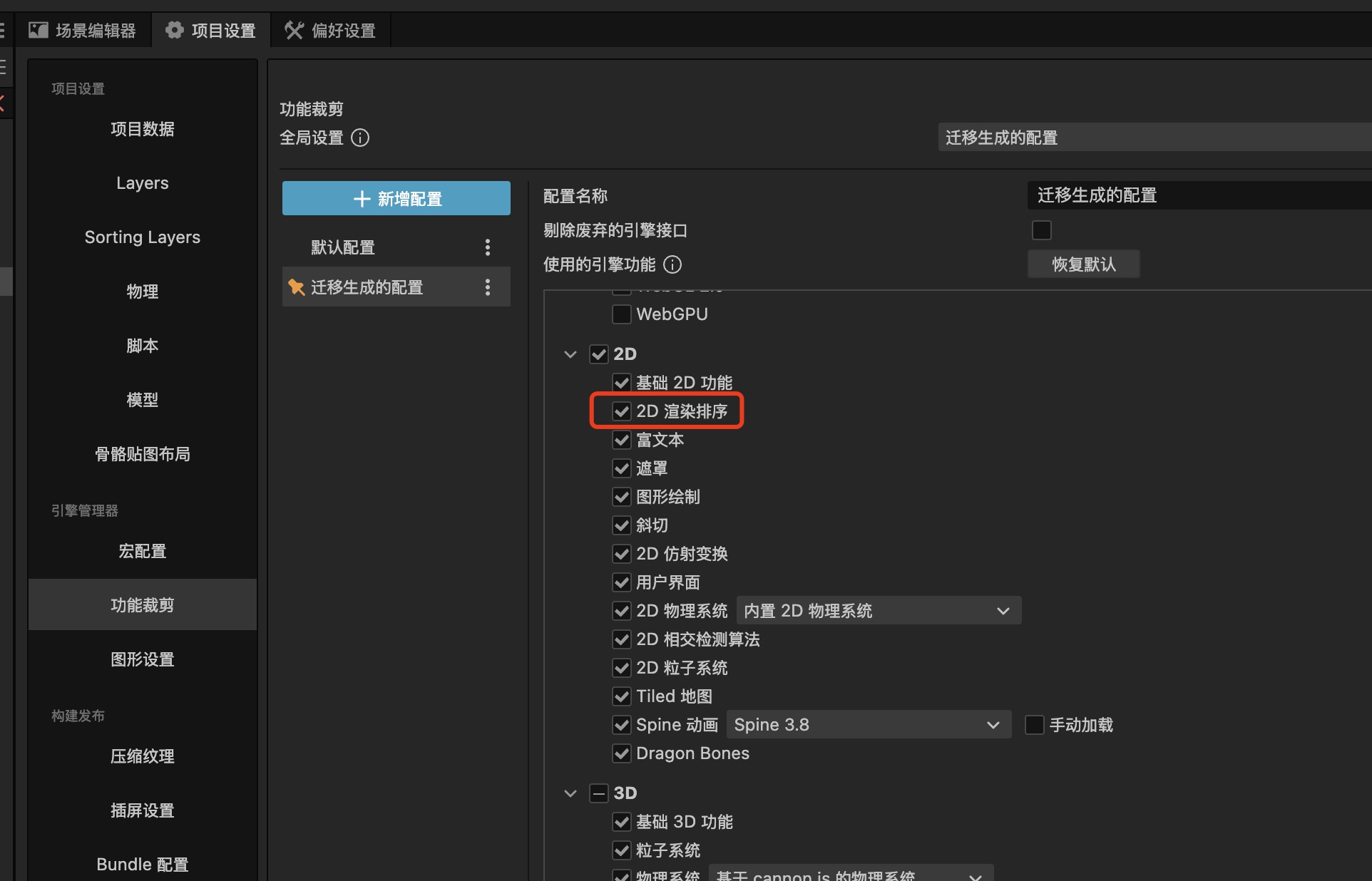
Task: Collapse the 2D feature group
Action: pos(570,354)
